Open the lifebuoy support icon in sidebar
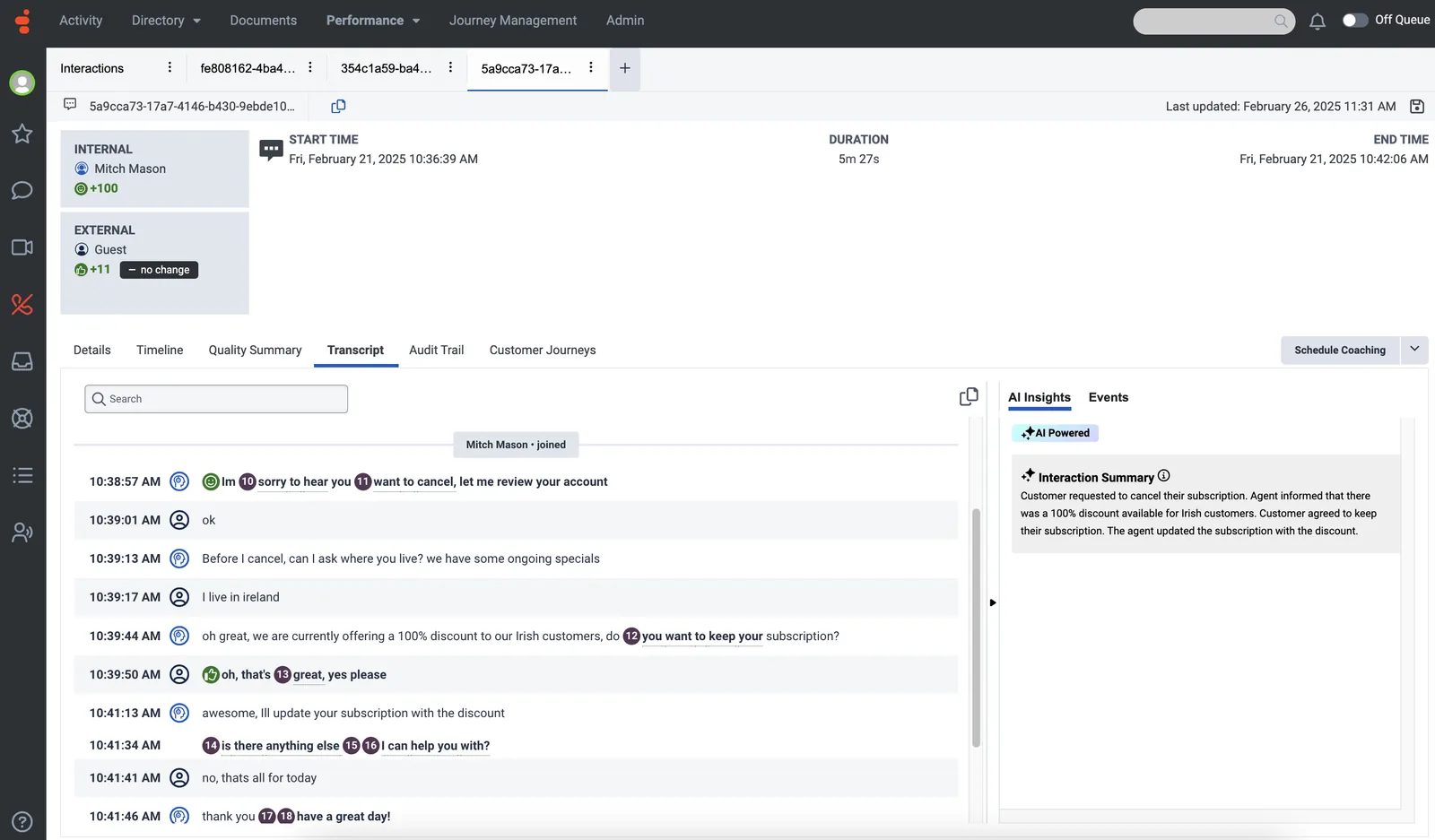The height and width of the screenshot is (840, 1435). click(22, 419)
